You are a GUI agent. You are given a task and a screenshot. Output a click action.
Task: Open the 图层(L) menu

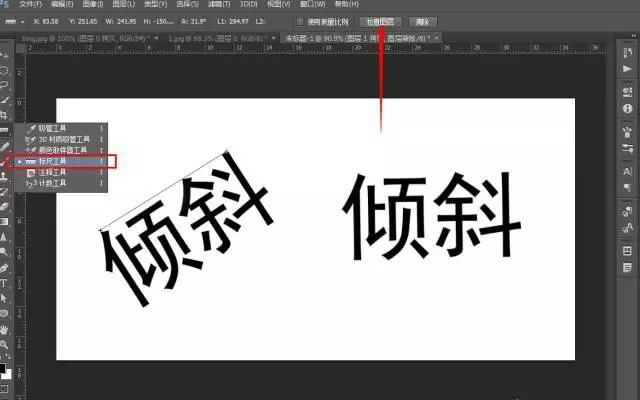click(123, 4)
